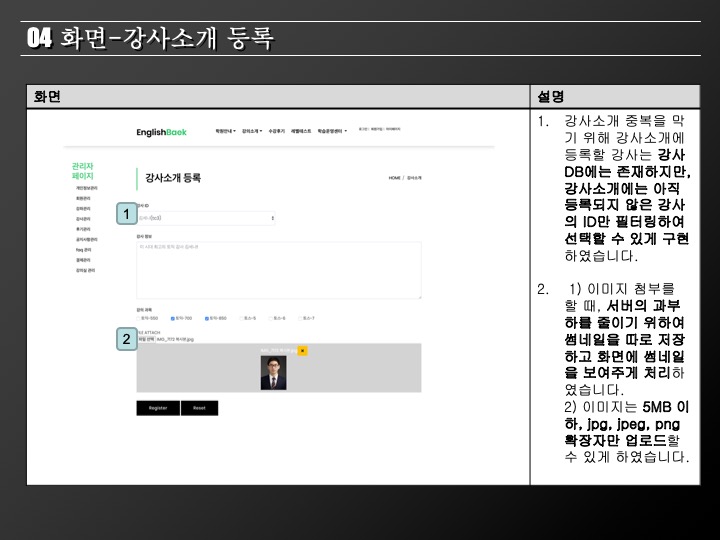
Task: Open 강의실 관리 in admin sidebar
Action: [85, 270]
